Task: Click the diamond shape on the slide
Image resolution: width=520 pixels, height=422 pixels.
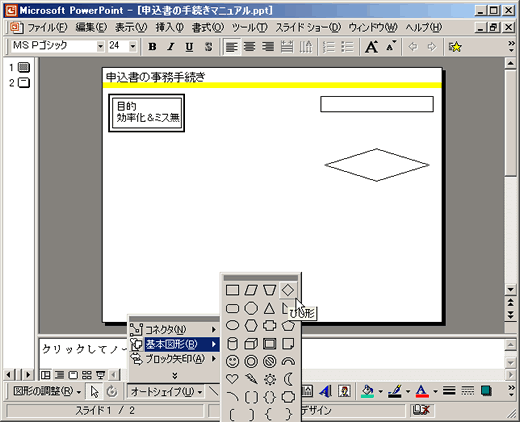Action: pos(377,165)
